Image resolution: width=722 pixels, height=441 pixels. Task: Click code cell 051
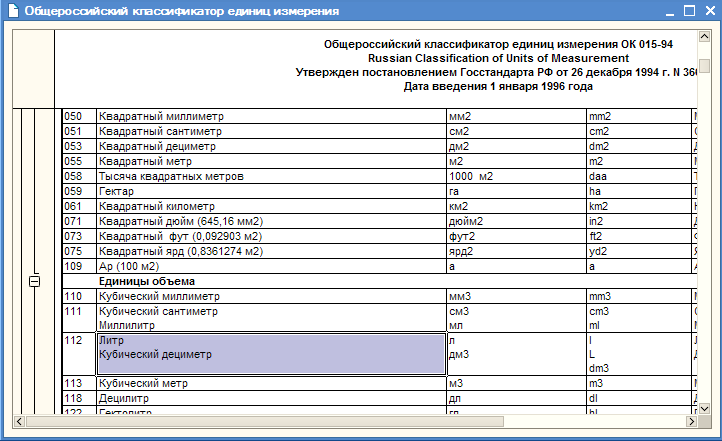pyautogui.click(x=79, y=131)
